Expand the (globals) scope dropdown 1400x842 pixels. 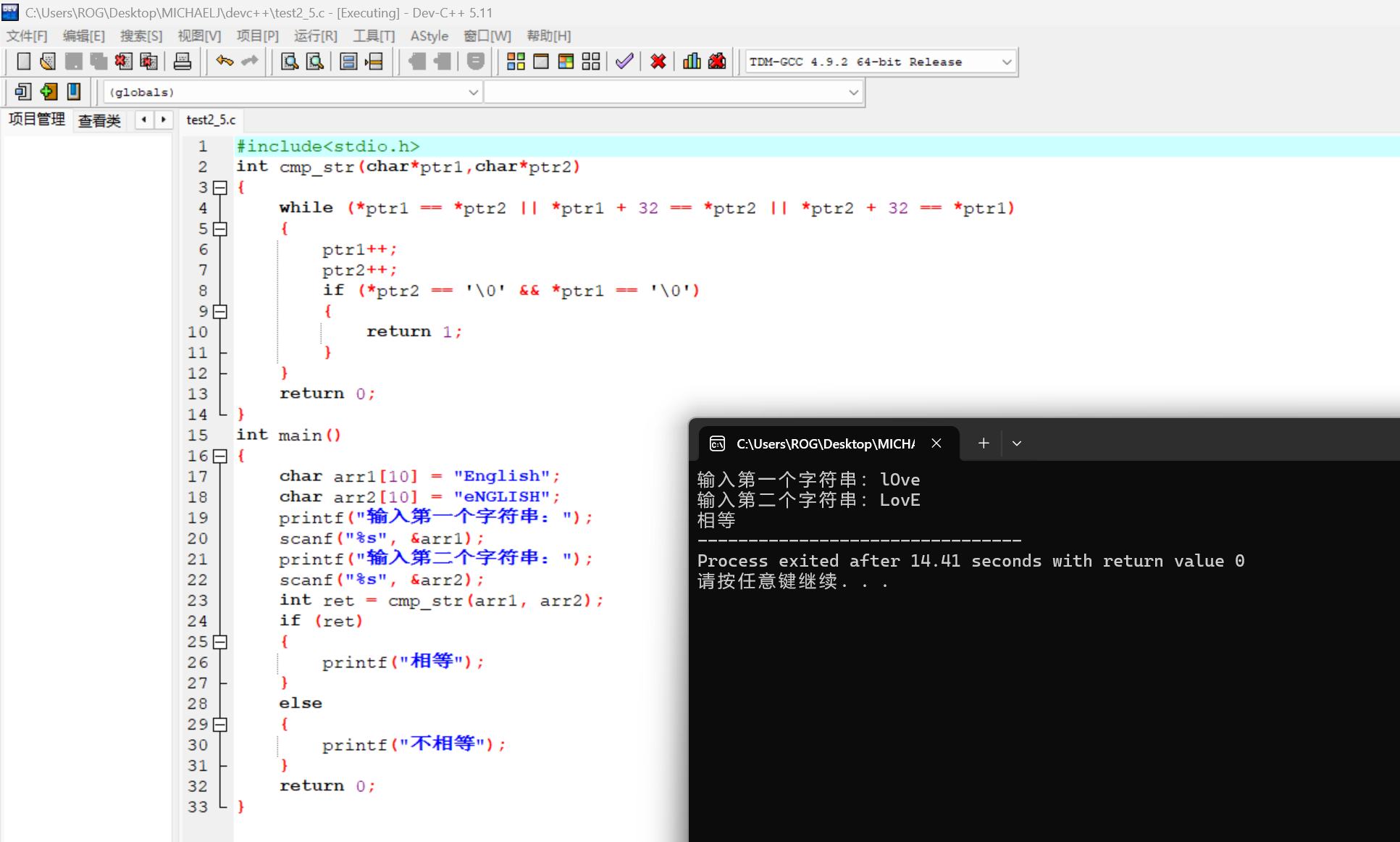coord(473,93)
